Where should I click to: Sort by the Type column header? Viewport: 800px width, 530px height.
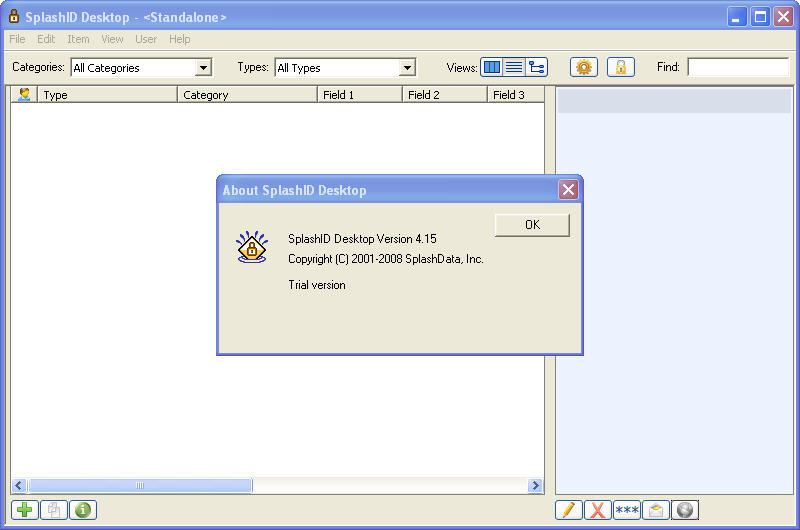(107, 94)
